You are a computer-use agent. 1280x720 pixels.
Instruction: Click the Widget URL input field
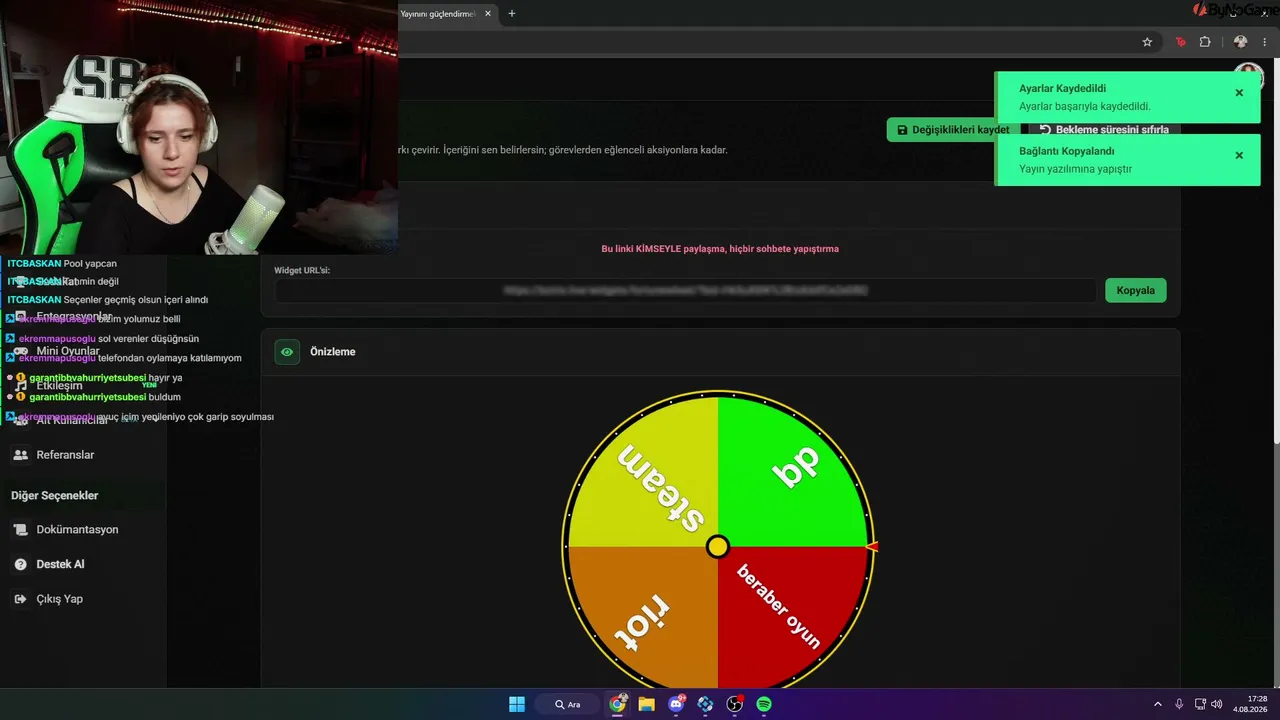(x=685, y=290)
